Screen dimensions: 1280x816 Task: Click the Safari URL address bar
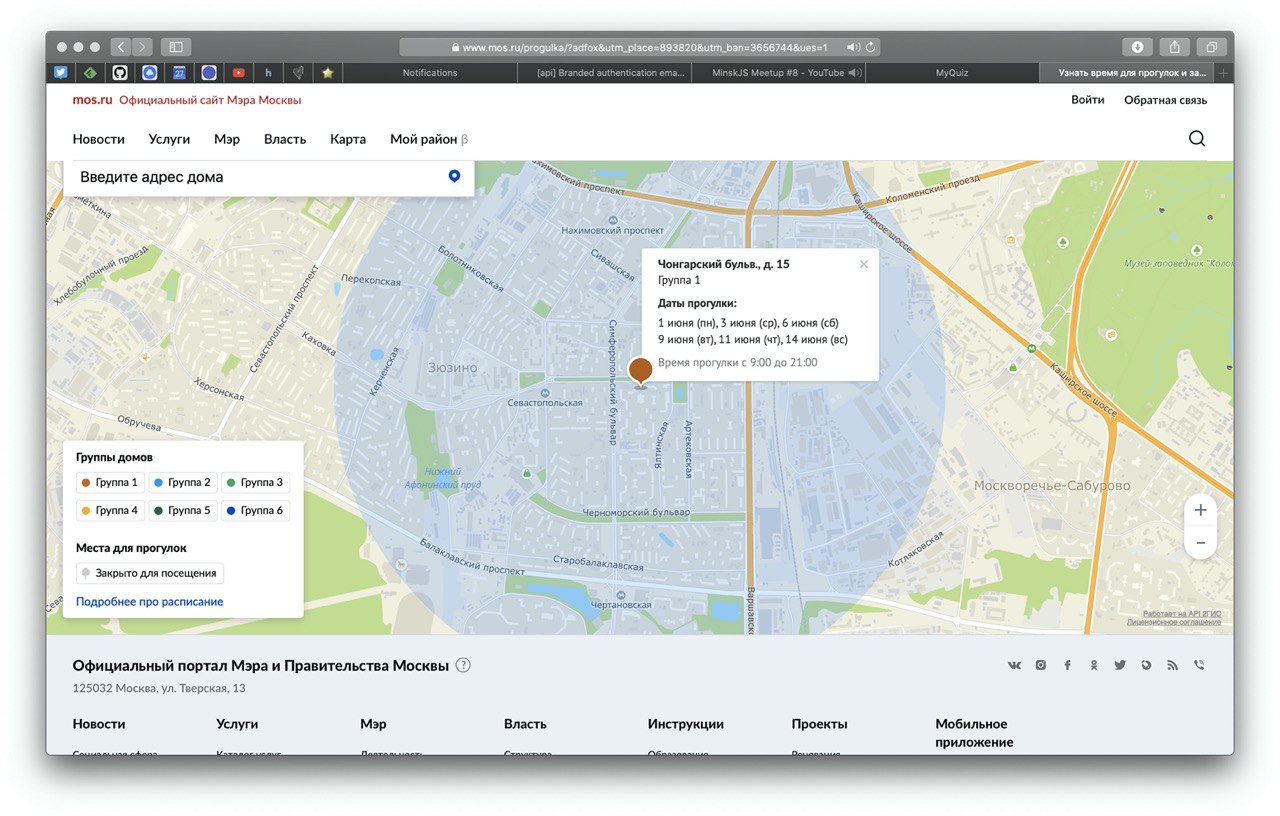coord(640,47)
